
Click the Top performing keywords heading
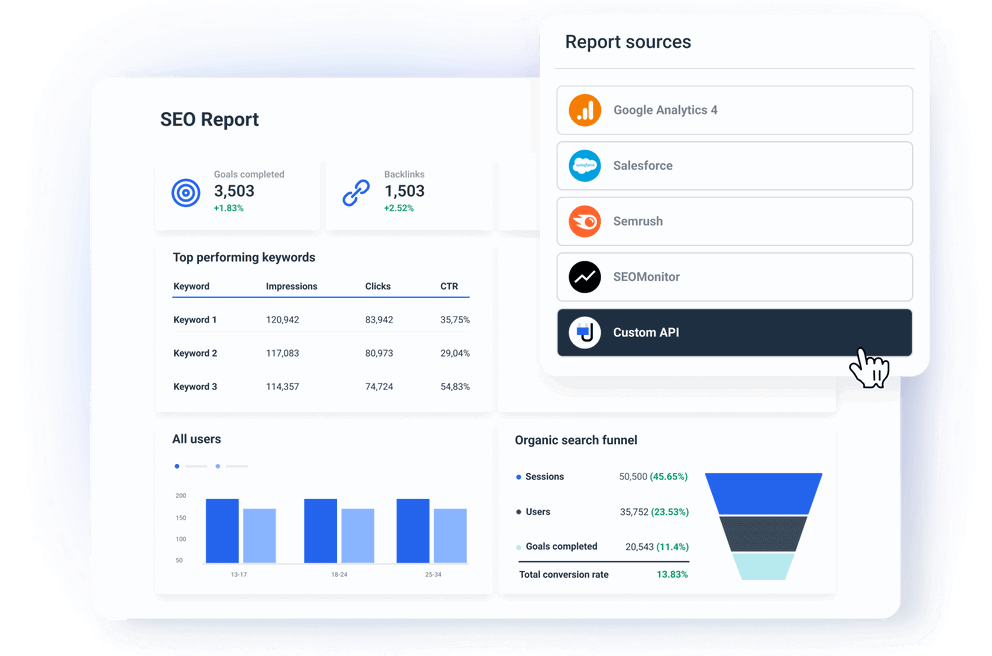tap(244, 257)
